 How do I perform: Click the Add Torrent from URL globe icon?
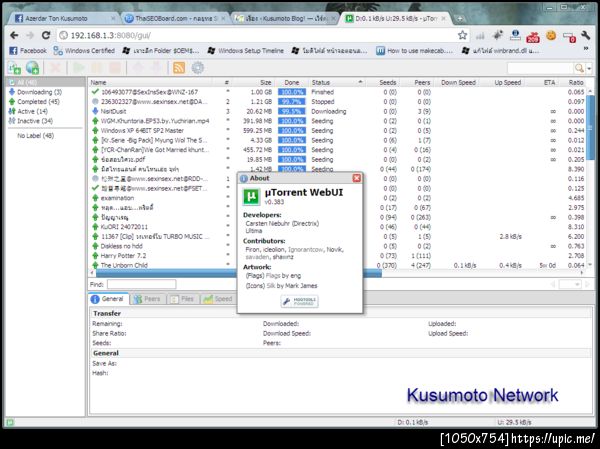(x=33, y=68)
